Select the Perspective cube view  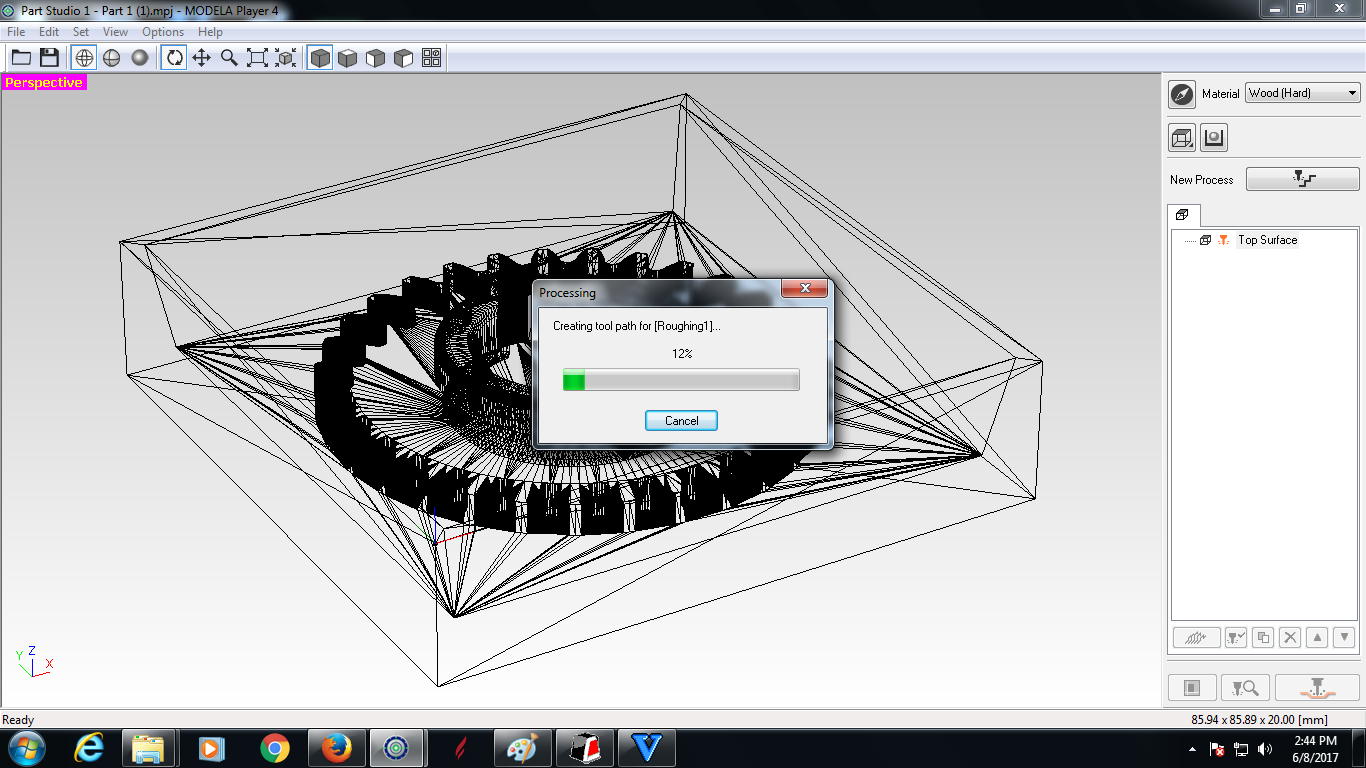(320, 58)
